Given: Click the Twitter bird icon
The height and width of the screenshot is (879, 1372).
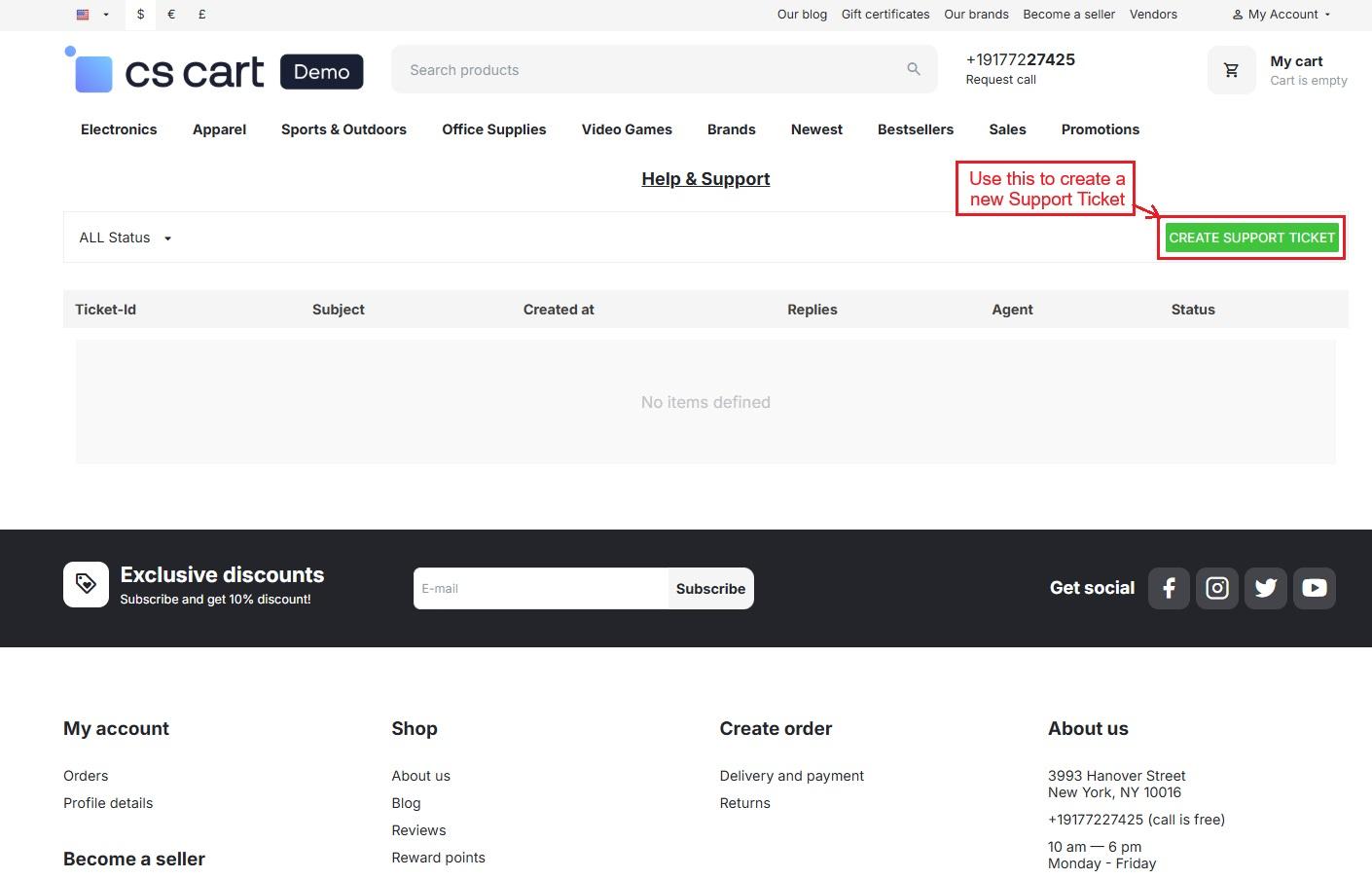Looking at the screenshot, I should pyautogui.click(x=1265, y=588).
